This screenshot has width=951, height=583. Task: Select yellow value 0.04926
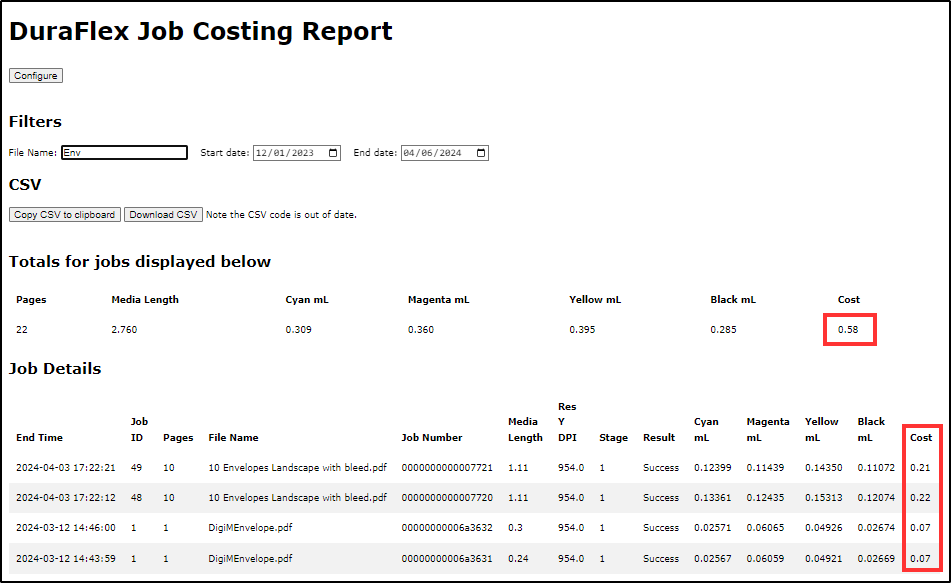(824, 528)
